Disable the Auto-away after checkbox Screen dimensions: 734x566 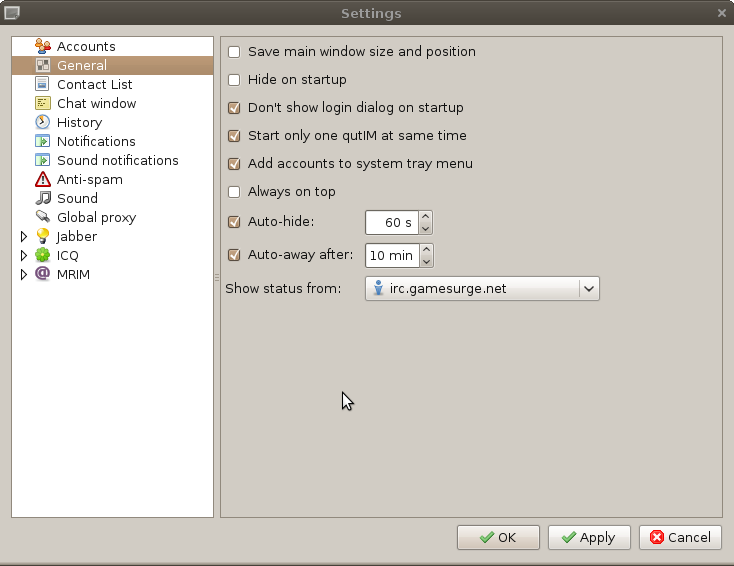234,255
